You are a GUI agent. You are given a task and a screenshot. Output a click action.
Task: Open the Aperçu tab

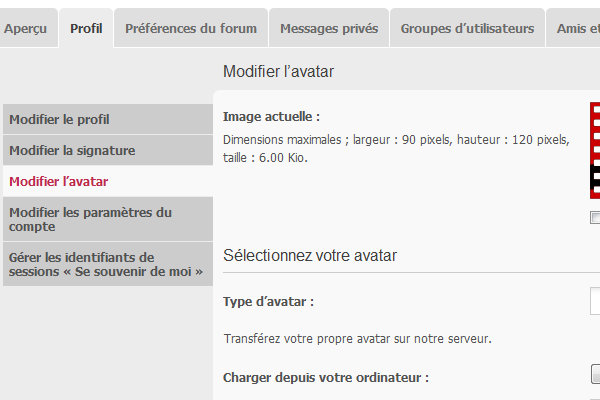click(25, 29)
